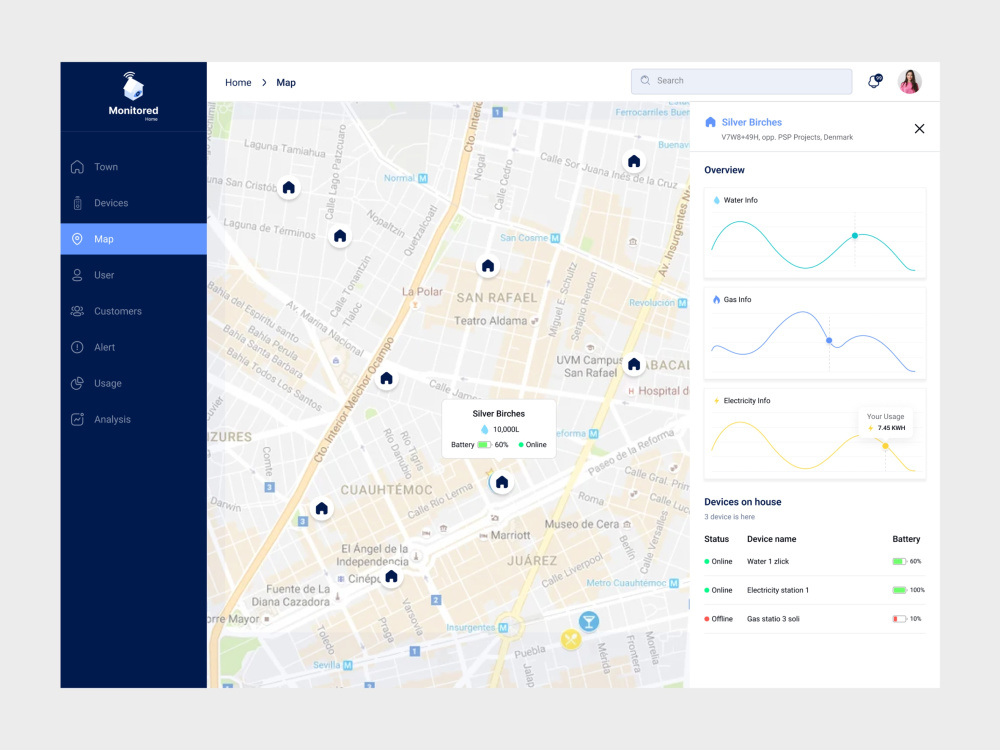This screenshot has width=1000, height=750.
Task: Click the Map breadcrumb label
Action: (x=286, y=82)
